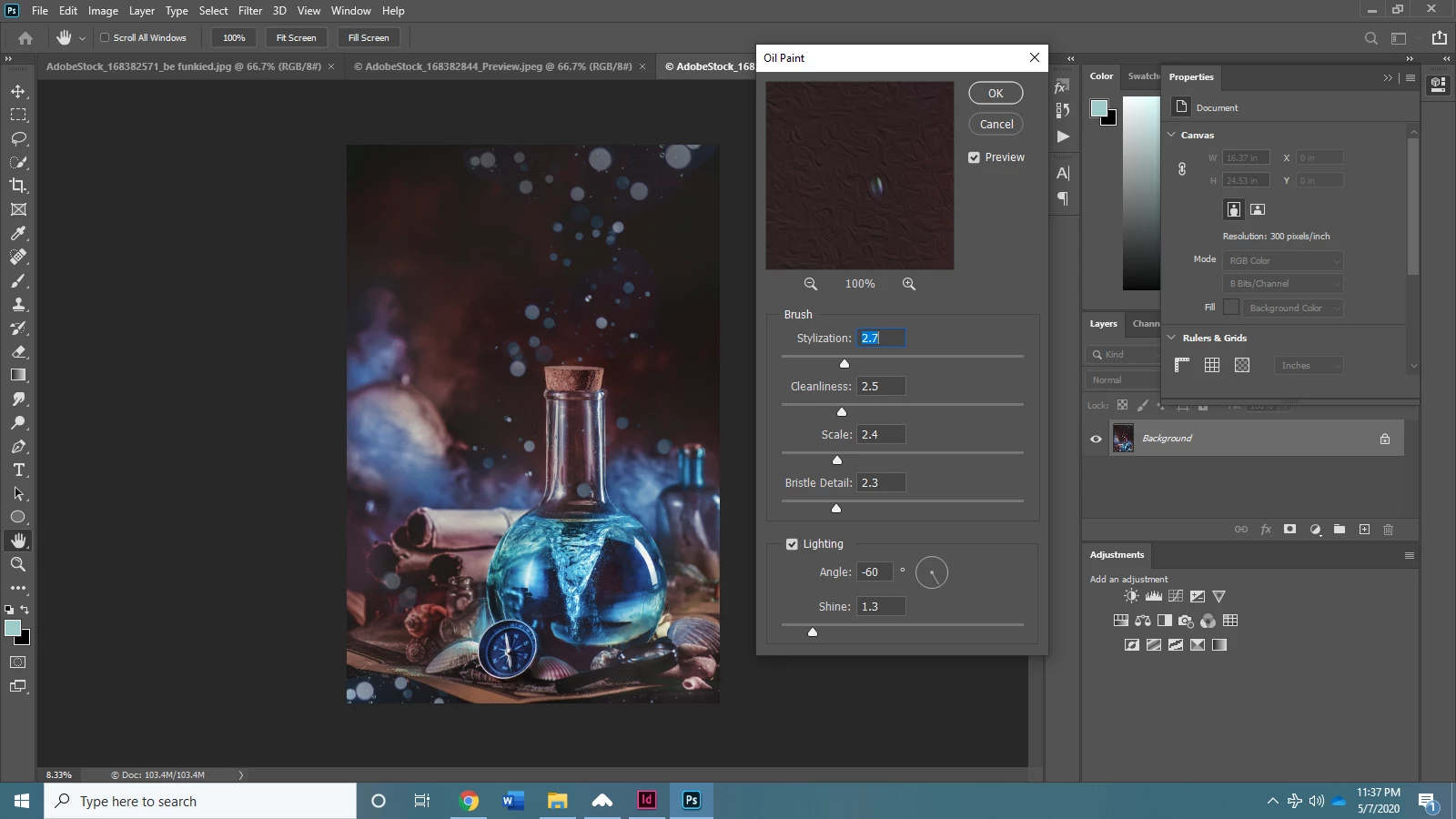The height and width of the screenshot is (819, 1456).
Task: Uncheck the Preview checkbox
Action: tap(974, 157)
